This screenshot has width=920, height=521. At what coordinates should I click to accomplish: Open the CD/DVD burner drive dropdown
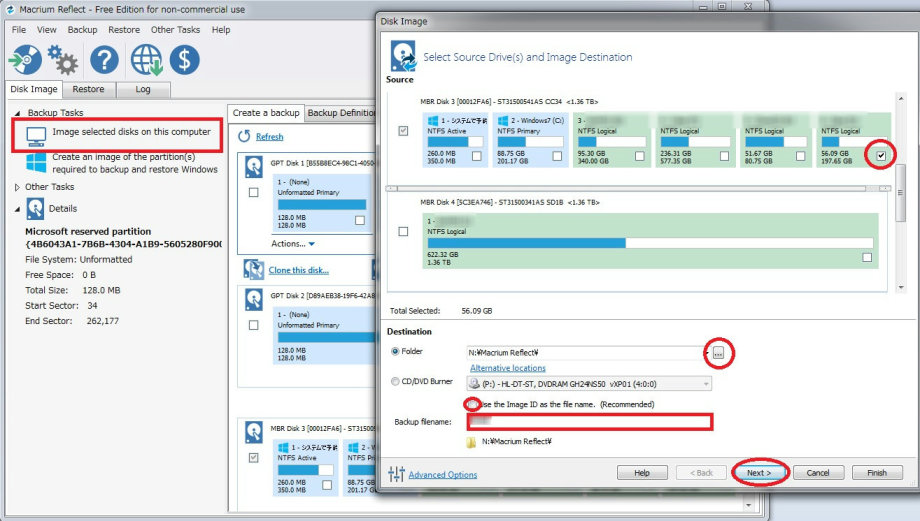point(706,383)
